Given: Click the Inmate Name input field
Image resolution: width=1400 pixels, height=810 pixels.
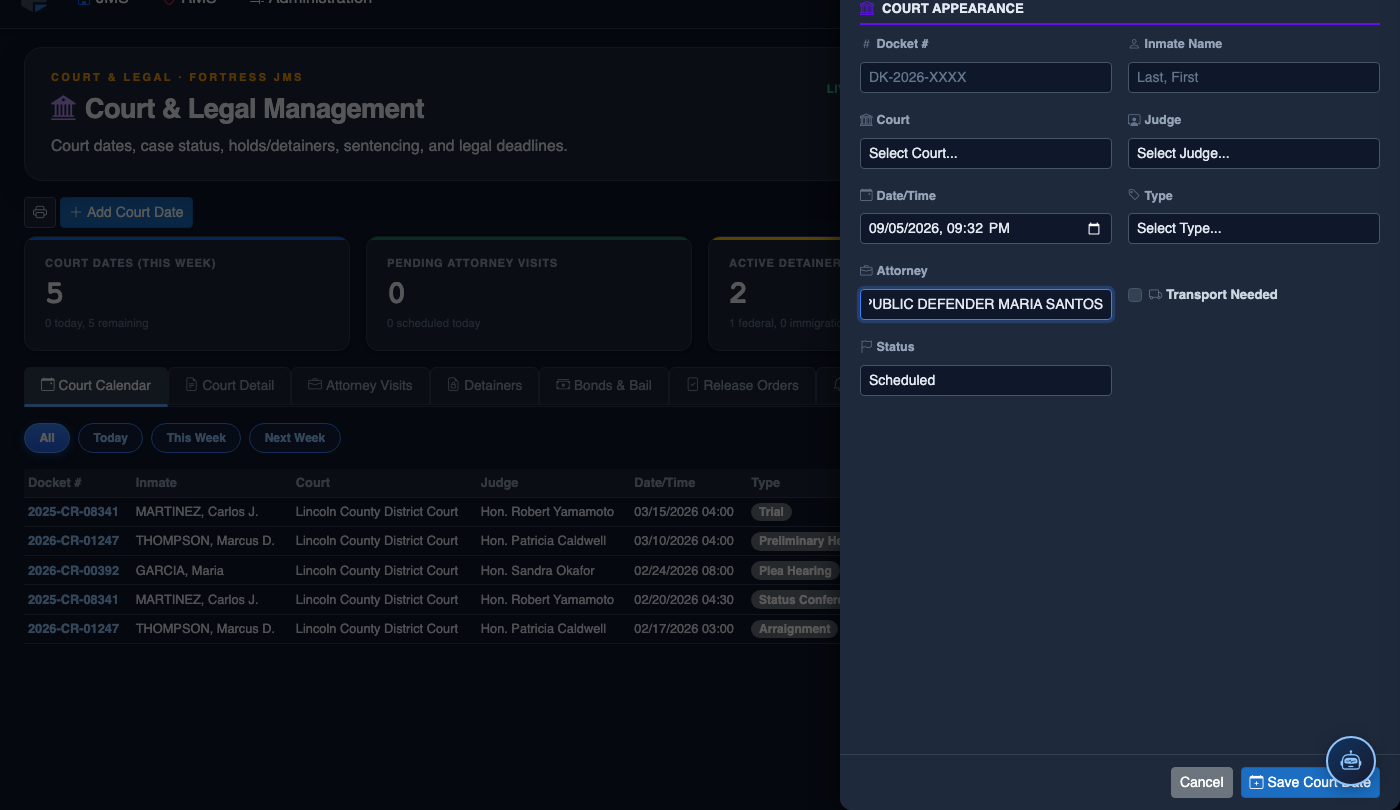Looking at the screenshot, I should (1253, 77).
